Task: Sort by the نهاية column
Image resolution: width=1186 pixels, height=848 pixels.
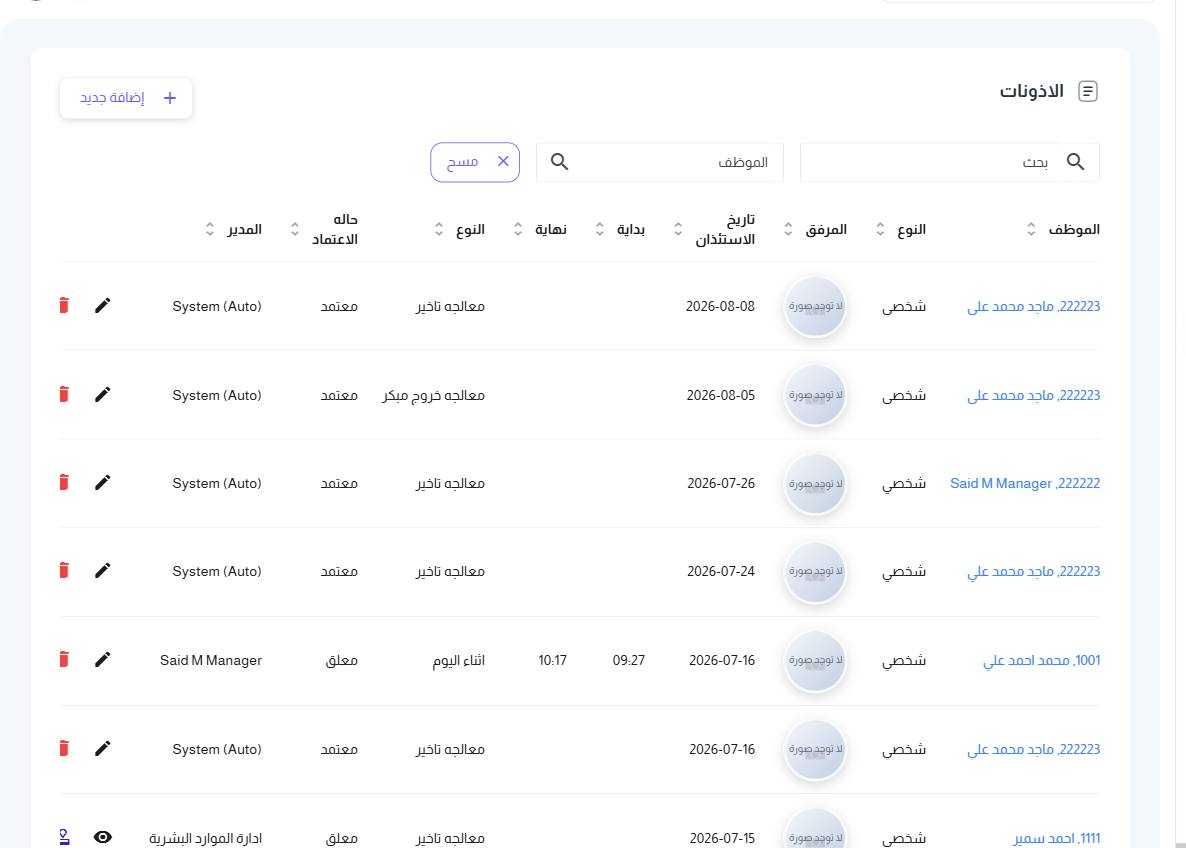Action: pyautogui.click(x=517, y=229)
